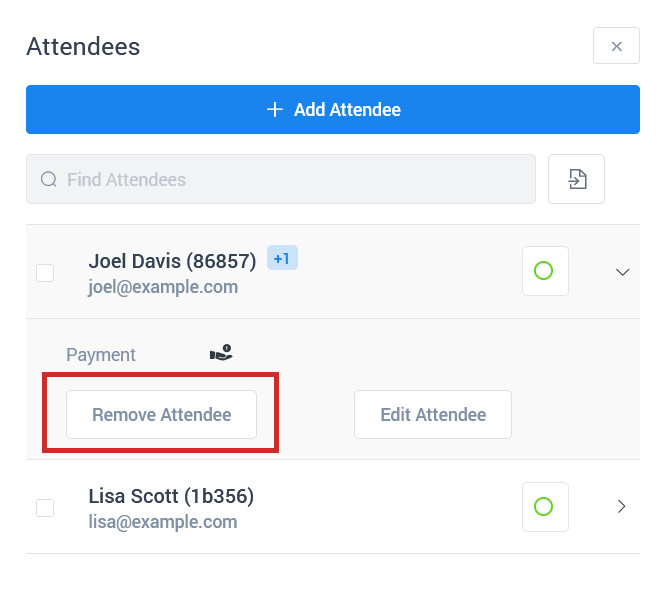Image resolution: width=670 pixels, height=604 pixels.
Task: Click the search magnifier icon
Action: tap(49, 179)
